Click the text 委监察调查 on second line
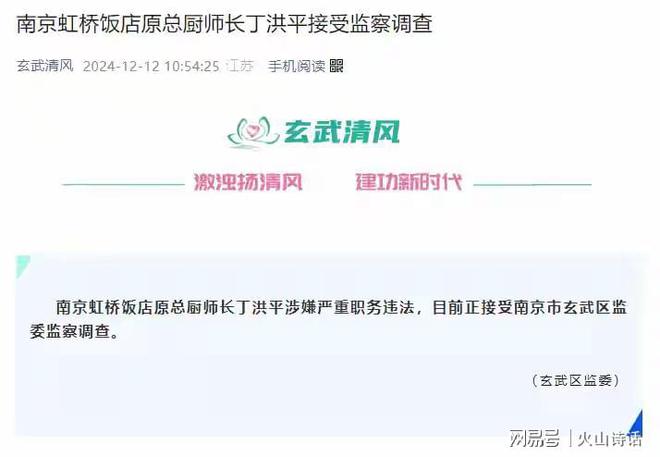Image resolution: width=660 pixels, height=457 pixels. coord(70,332)
